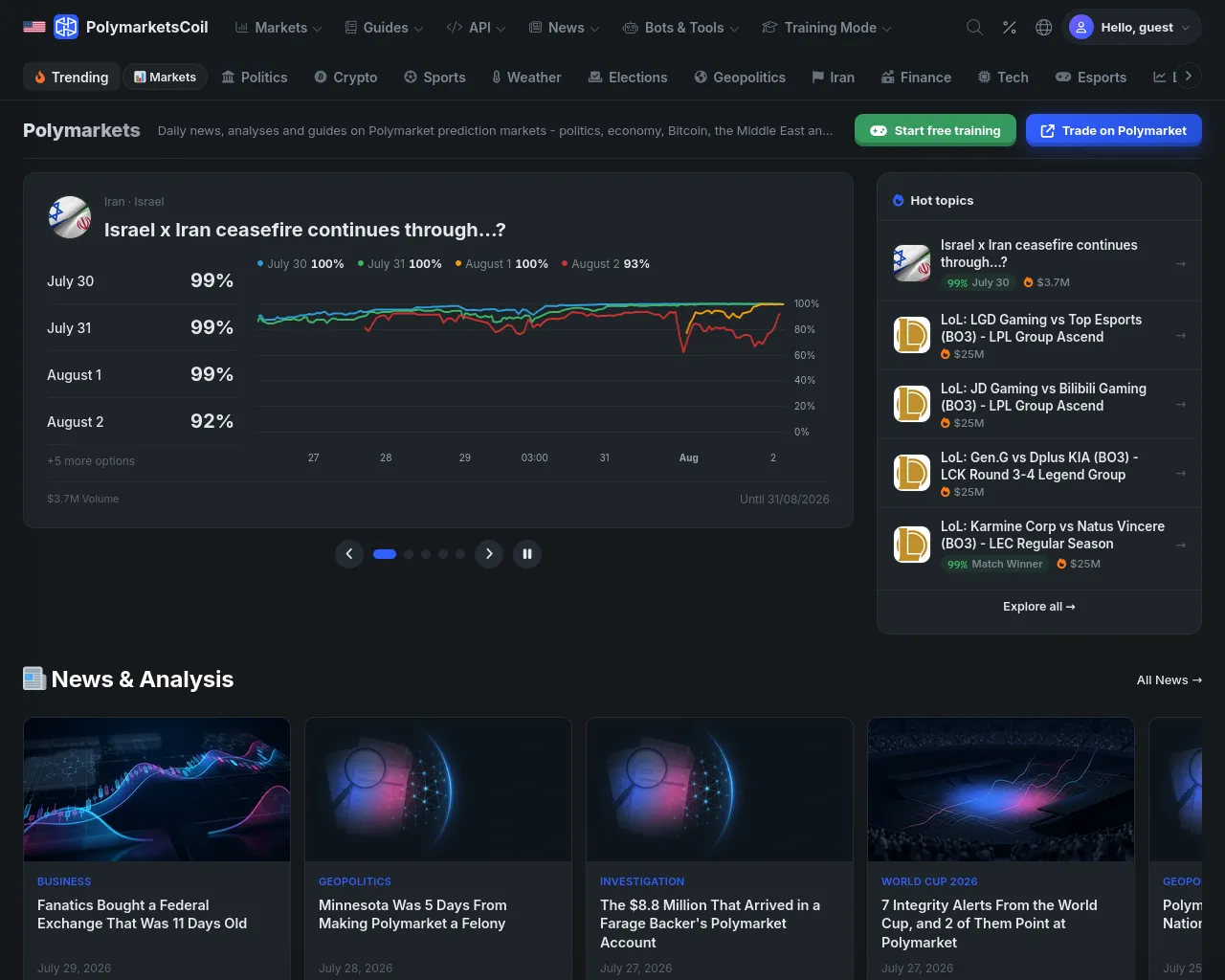Open the Hello, guest account dropdown

click(1131, 27)
